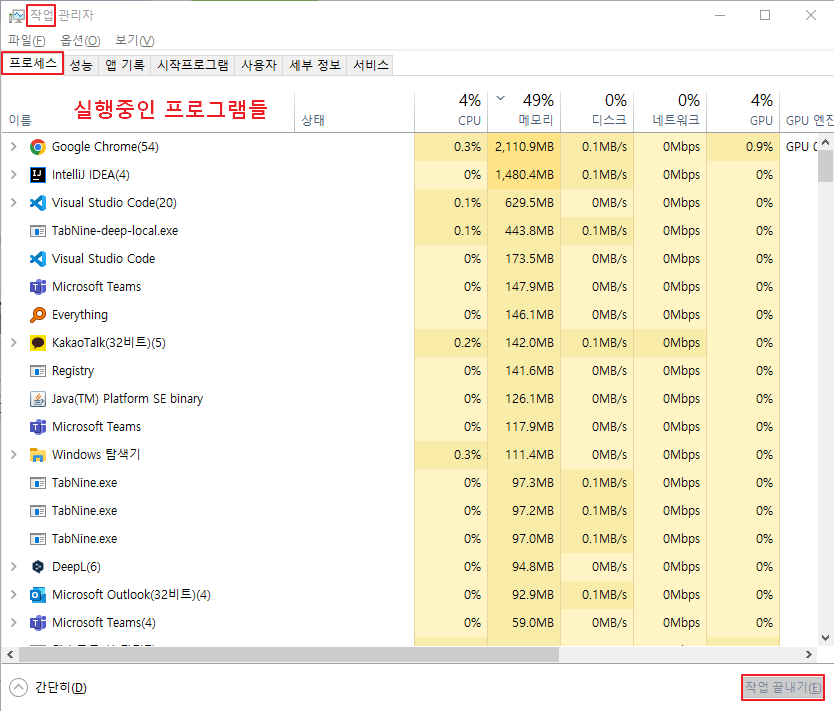834x711 pixels.
Task: Expand the DeepL(6) process group
Action: 14,567
